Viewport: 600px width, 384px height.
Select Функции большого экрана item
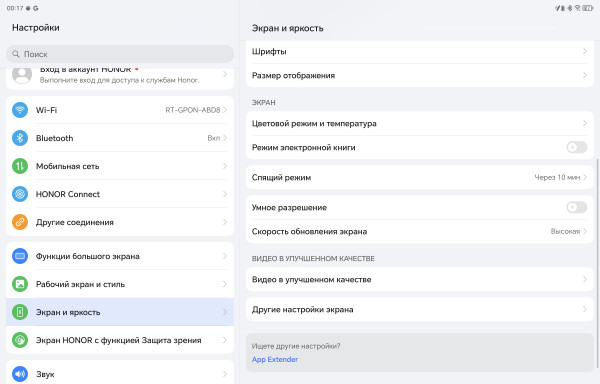tap(120, 256)
